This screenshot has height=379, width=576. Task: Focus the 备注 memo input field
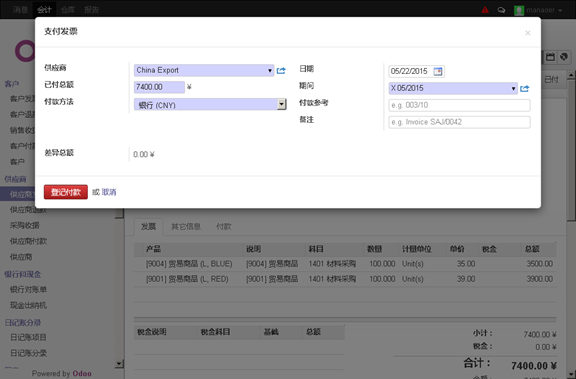459,122
